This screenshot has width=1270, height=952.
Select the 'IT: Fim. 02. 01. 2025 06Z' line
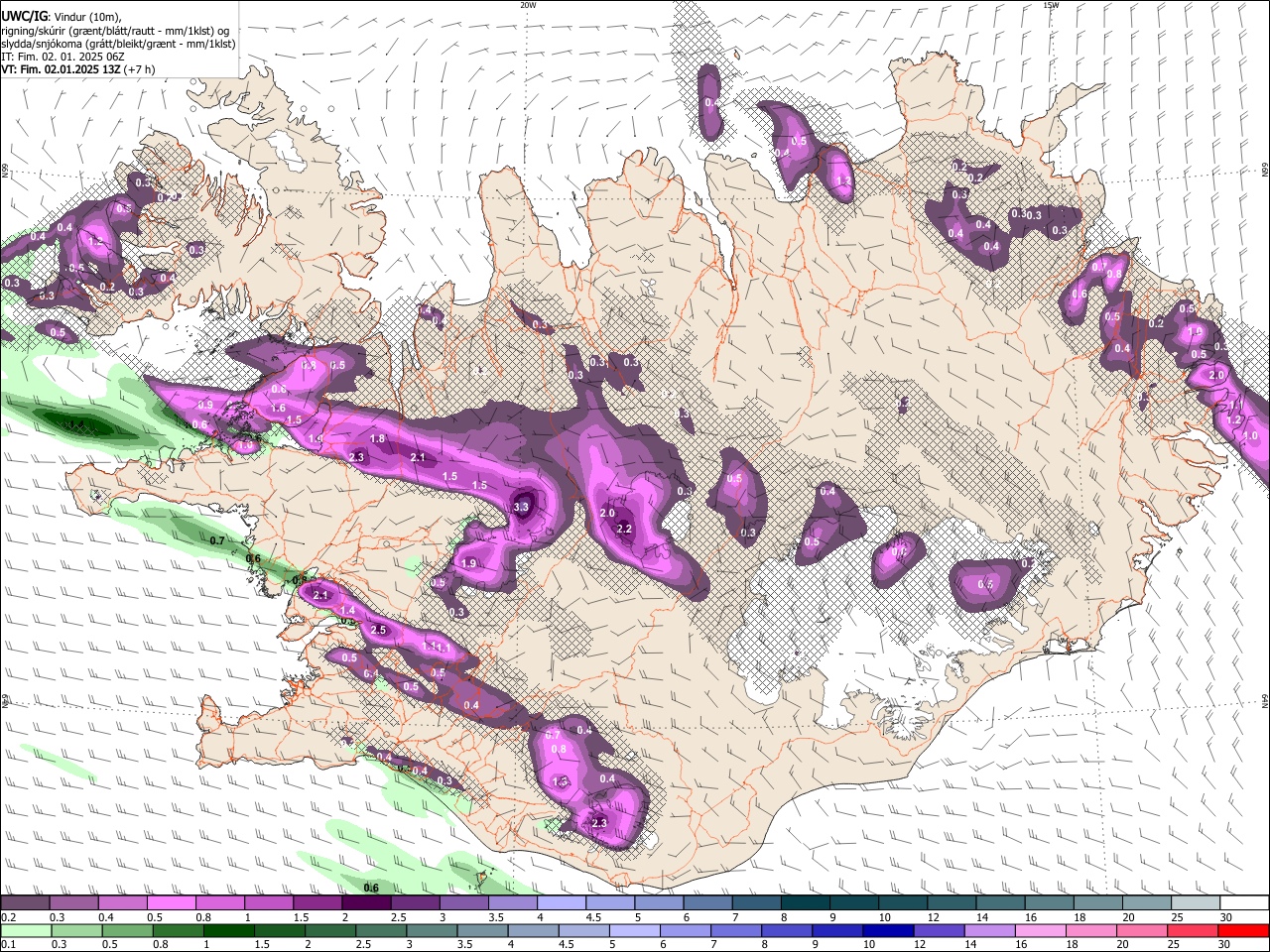[62, 57]
